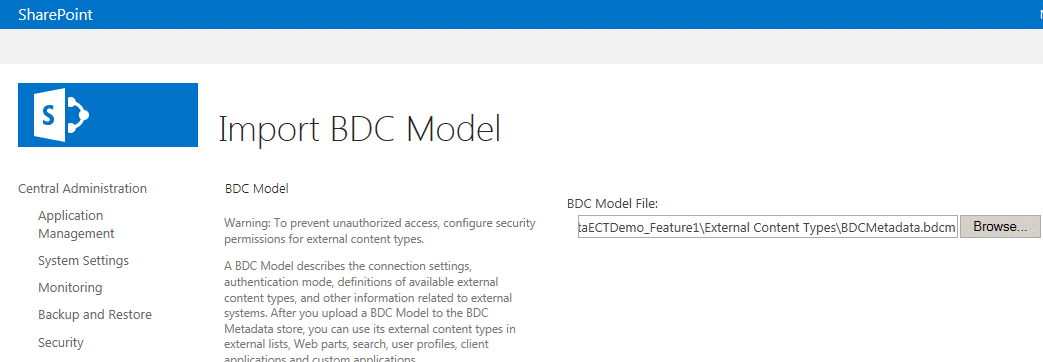The image size is (1043, 362).
Task: Click the SharePoint logo tile
Action: click(x=108, y=114)
